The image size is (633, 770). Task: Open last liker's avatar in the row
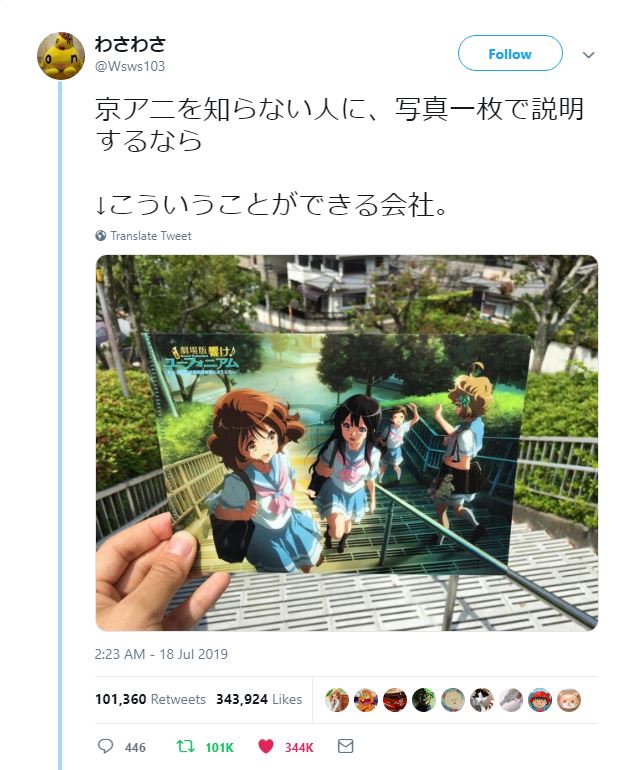(x=569, y=700)
